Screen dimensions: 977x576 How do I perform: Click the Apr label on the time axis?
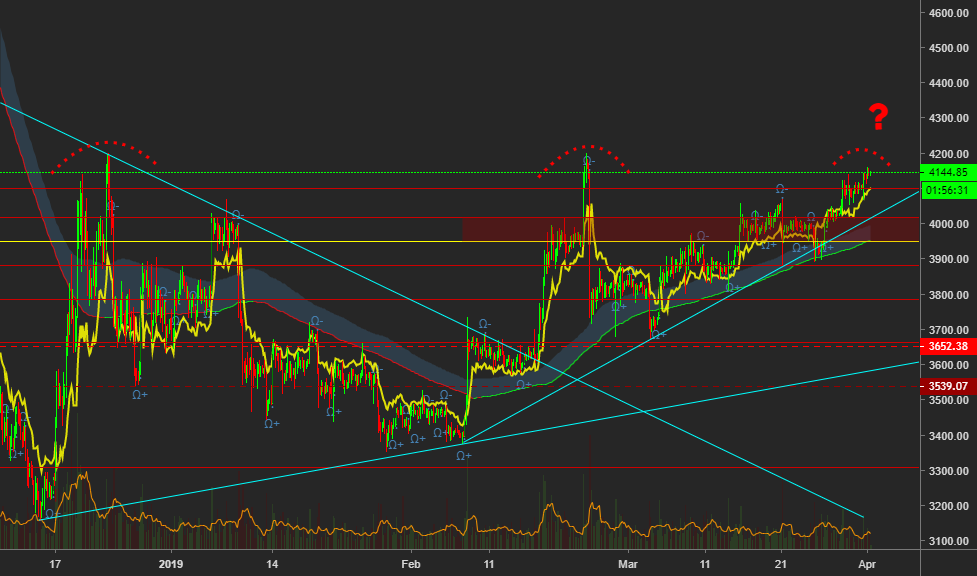click(866, 562)
